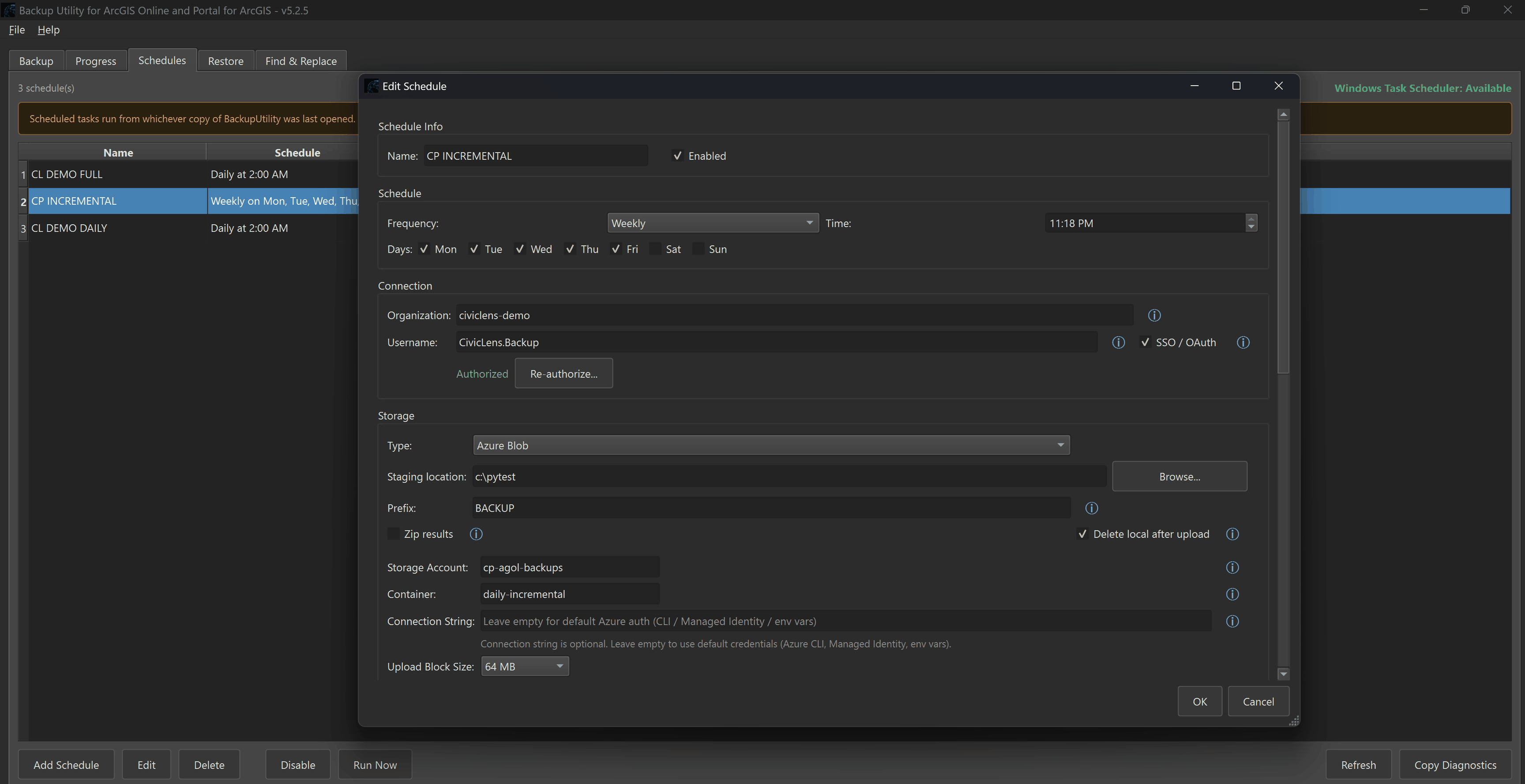This screenshot has width=1525, height=784.
Task: Switch to the Backup tab
Action: [x=36, y=61]
